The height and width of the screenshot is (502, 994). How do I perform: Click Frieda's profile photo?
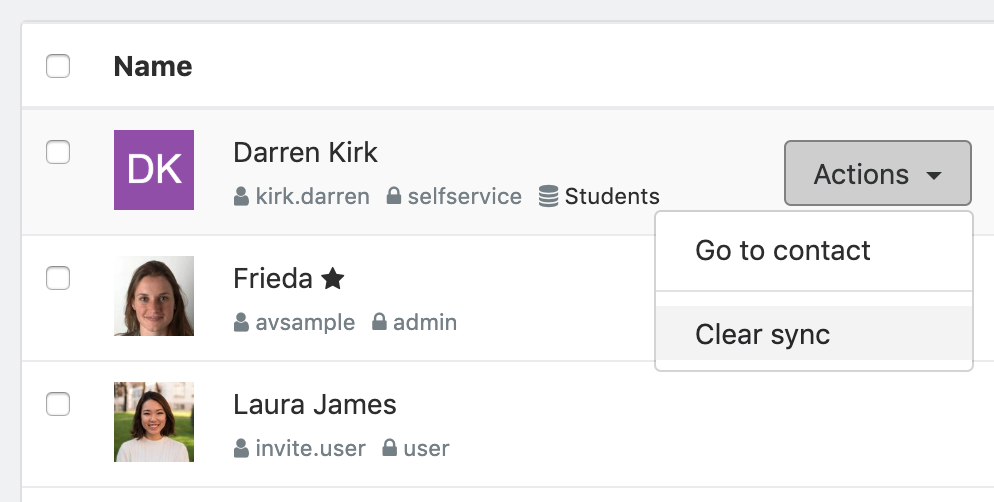[x=154, y=296]
